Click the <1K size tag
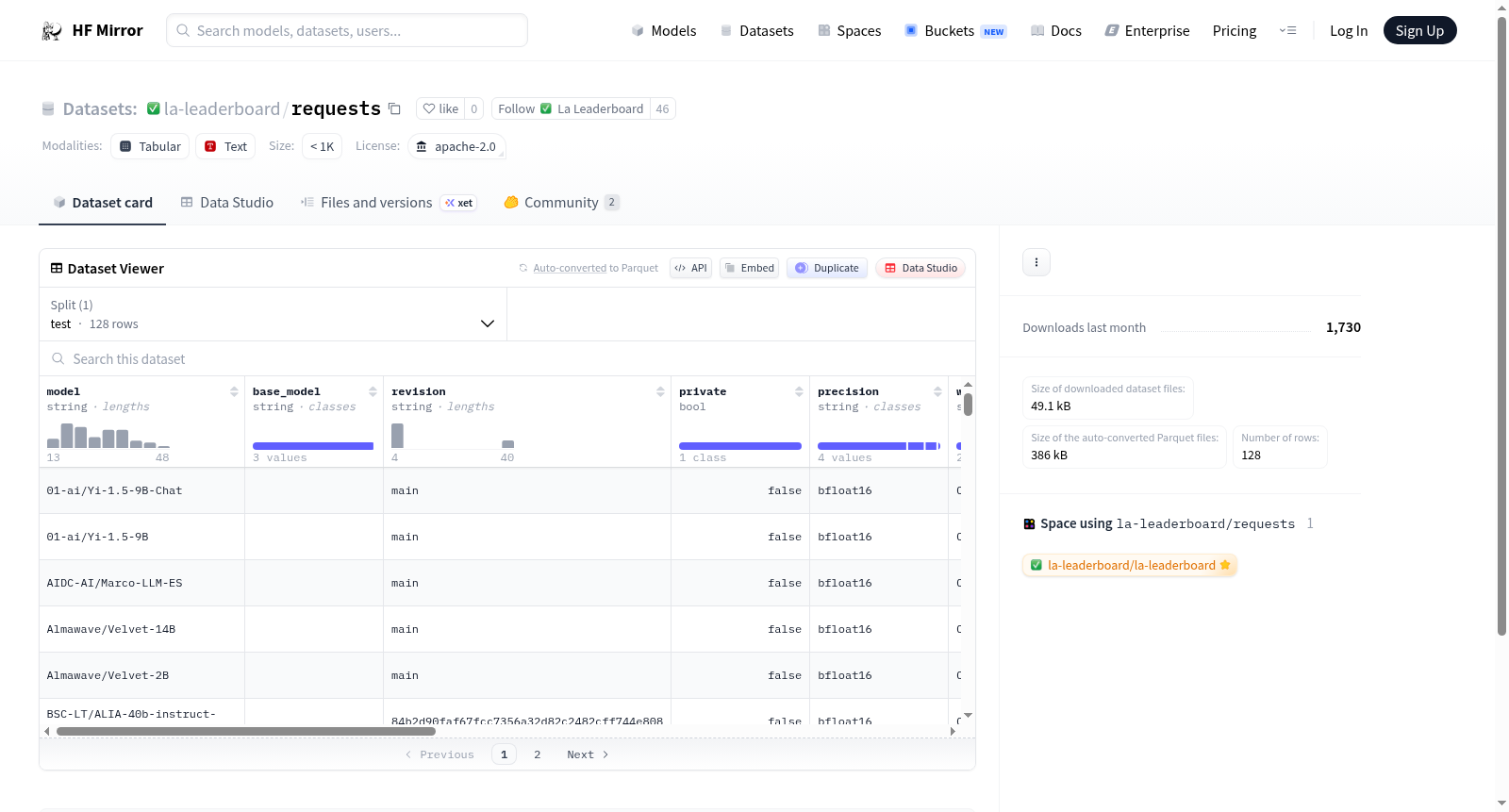The height and width of the screenshot is (812, 1509). click(322, 147)
